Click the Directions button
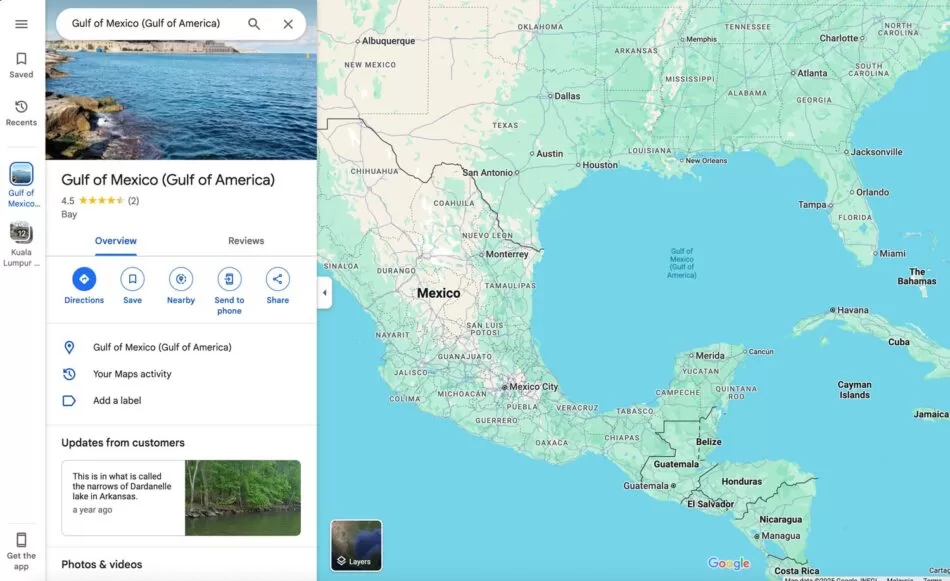This screenshot has width=950, height=581. (84, 286)
